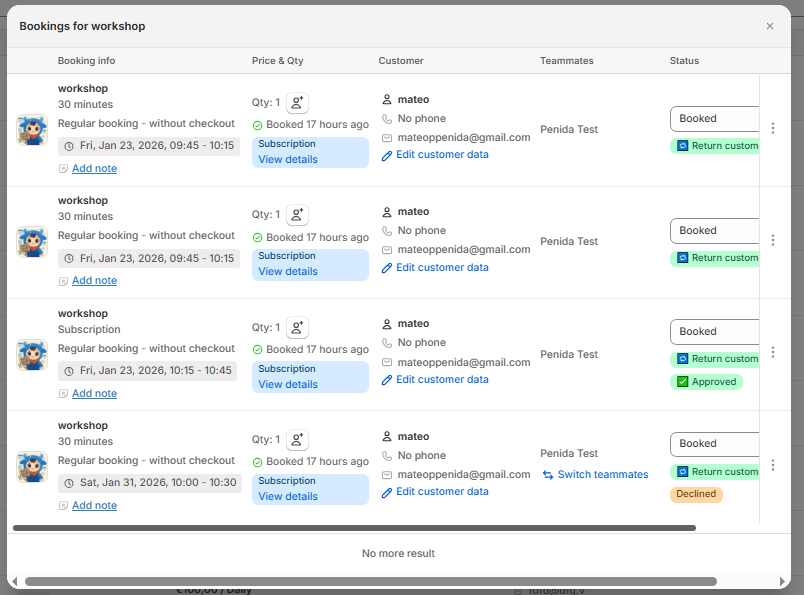This screenshot has height=595, width=804.
Task: Click the Declined status badge
Action: [696, 494]
